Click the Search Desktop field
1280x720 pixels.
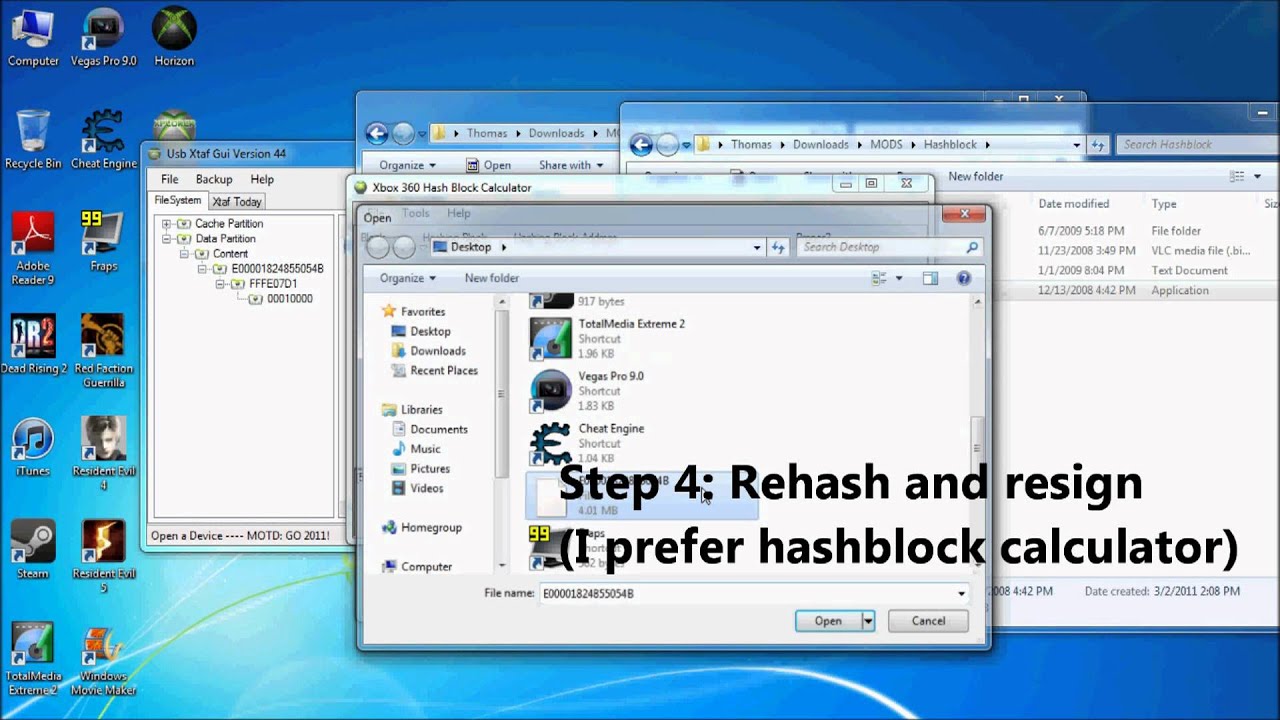point(889,247)
